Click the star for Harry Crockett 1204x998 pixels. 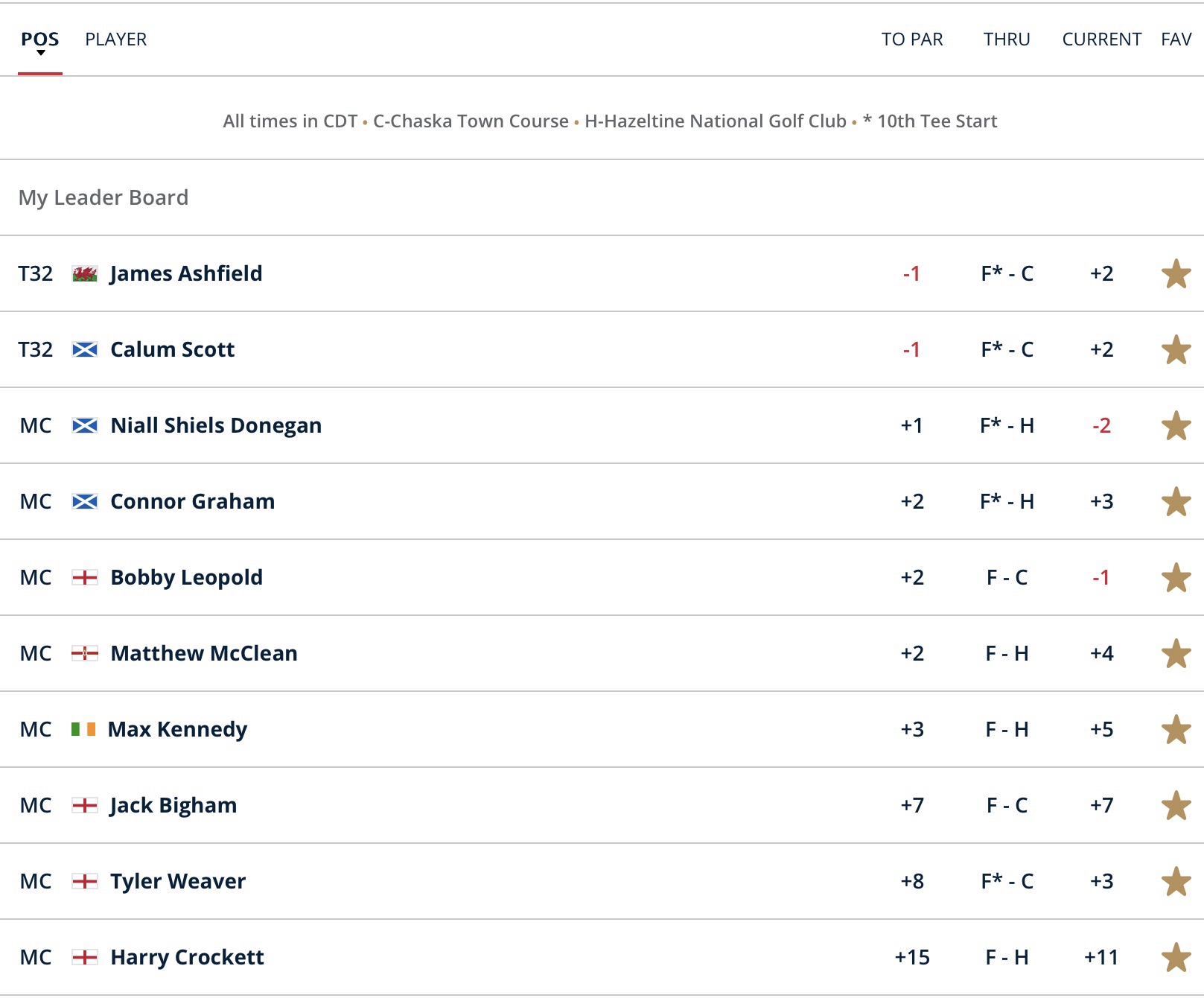tap(1176, 958)
